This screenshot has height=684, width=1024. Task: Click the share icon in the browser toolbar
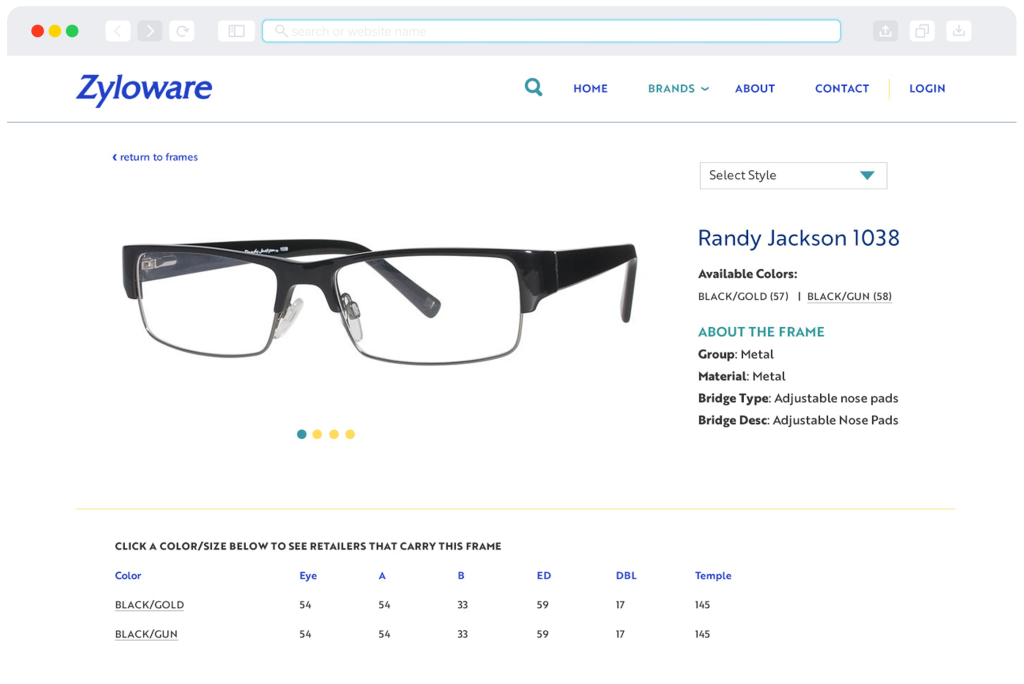click(x=885, y=31)
